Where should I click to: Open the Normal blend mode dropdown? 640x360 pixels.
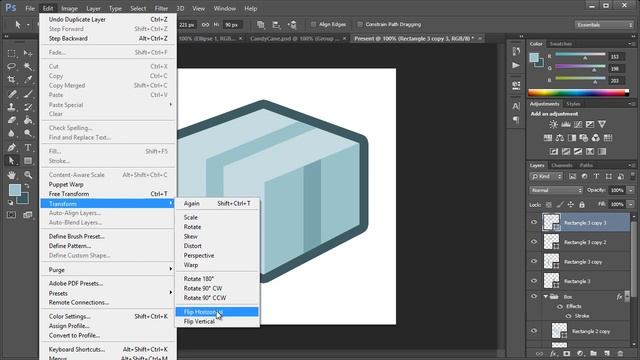556,190
